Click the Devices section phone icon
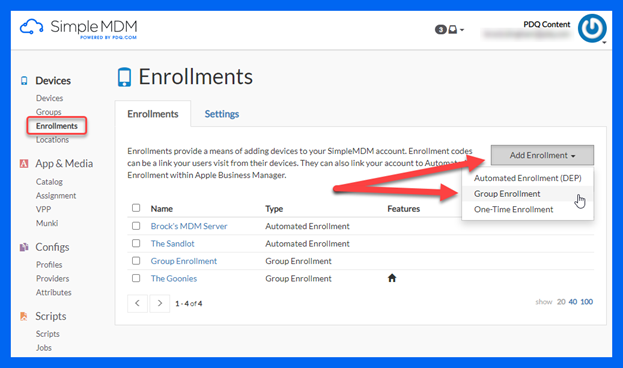623x368 pixels. (x=24, y=81)
